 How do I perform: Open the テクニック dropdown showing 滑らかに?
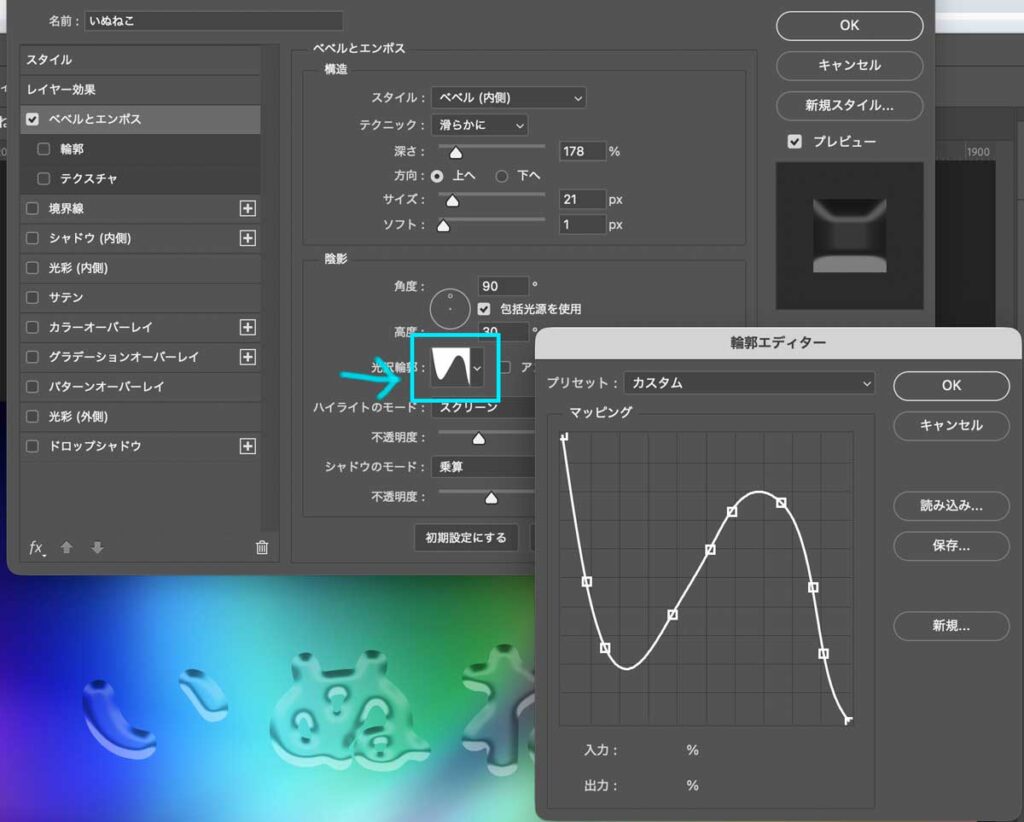tap(480, 125)
